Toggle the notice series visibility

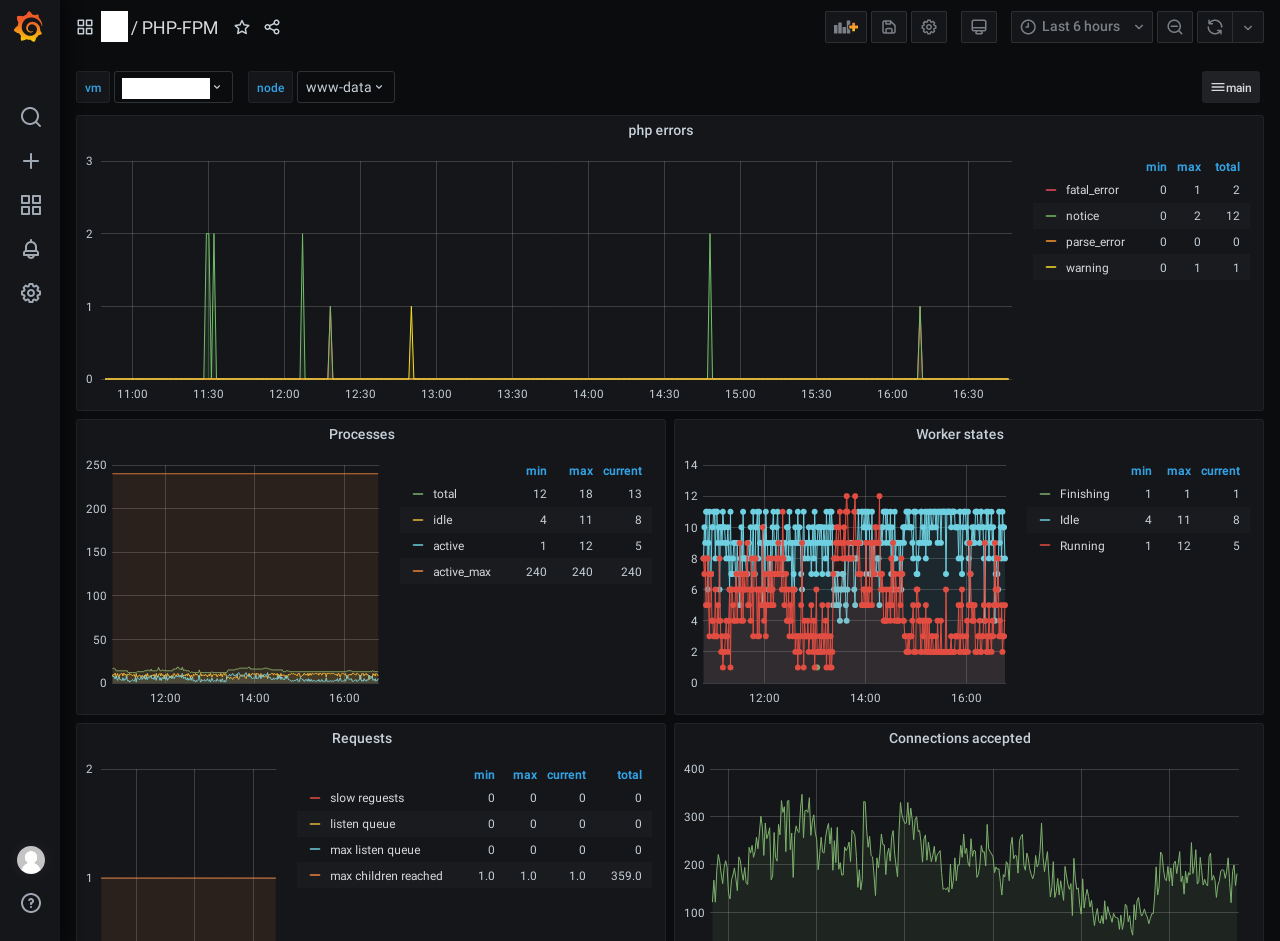click(x=1081, y=216)
